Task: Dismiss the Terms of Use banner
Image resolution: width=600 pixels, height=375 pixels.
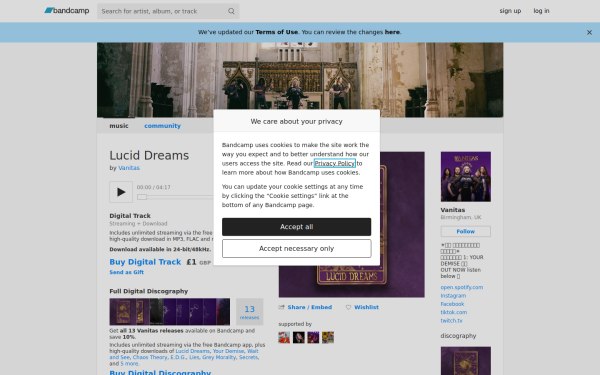Action: coord(589,33)
